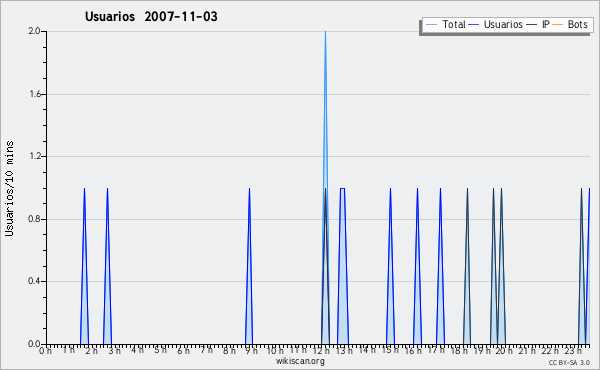This screenshot has height=370, width=600.
Task: Click the dark IP spike after 18 h
Action: coord(467,266)
